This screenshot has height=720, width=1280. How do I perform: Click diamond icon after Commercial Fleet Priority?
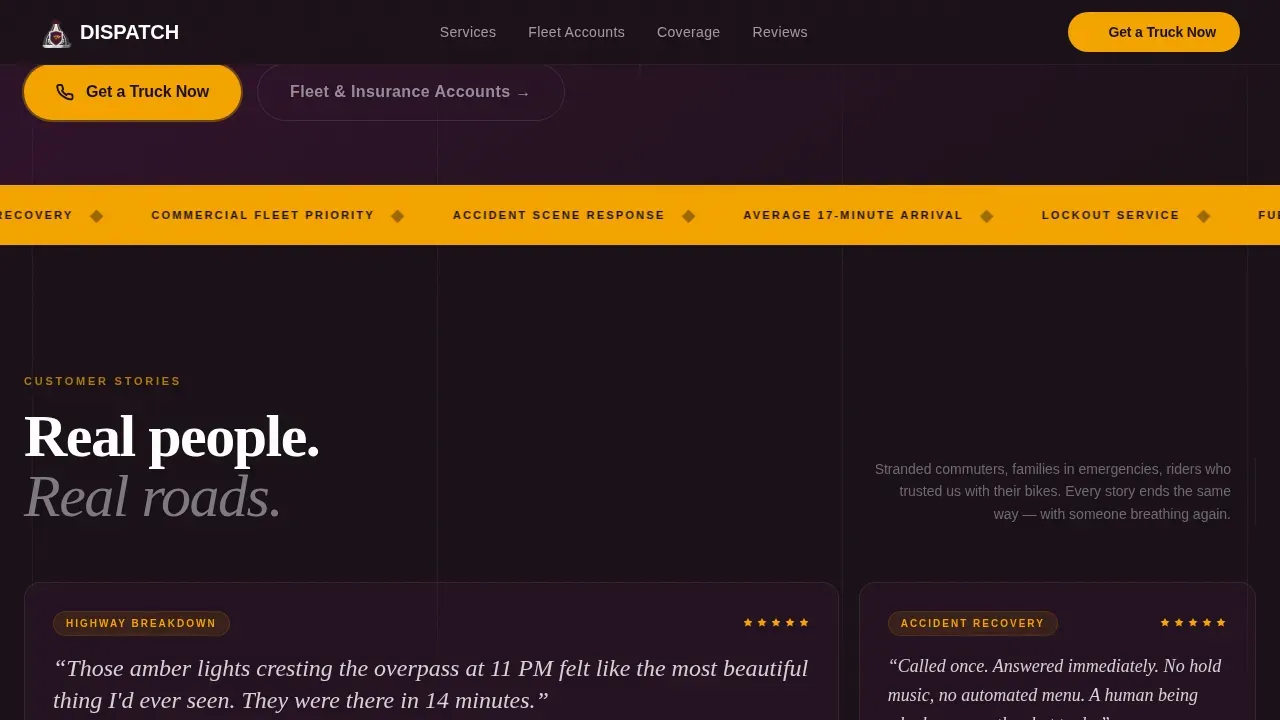pyautogui.click(x=397, y=216)
